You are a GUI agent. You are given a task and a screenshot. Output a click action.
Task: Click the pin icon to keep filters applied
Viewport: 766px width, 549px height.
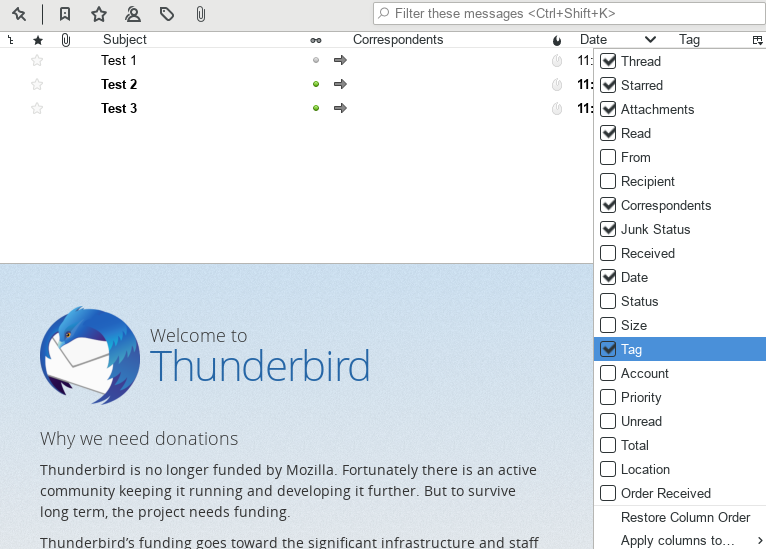[x=19, y=14]
